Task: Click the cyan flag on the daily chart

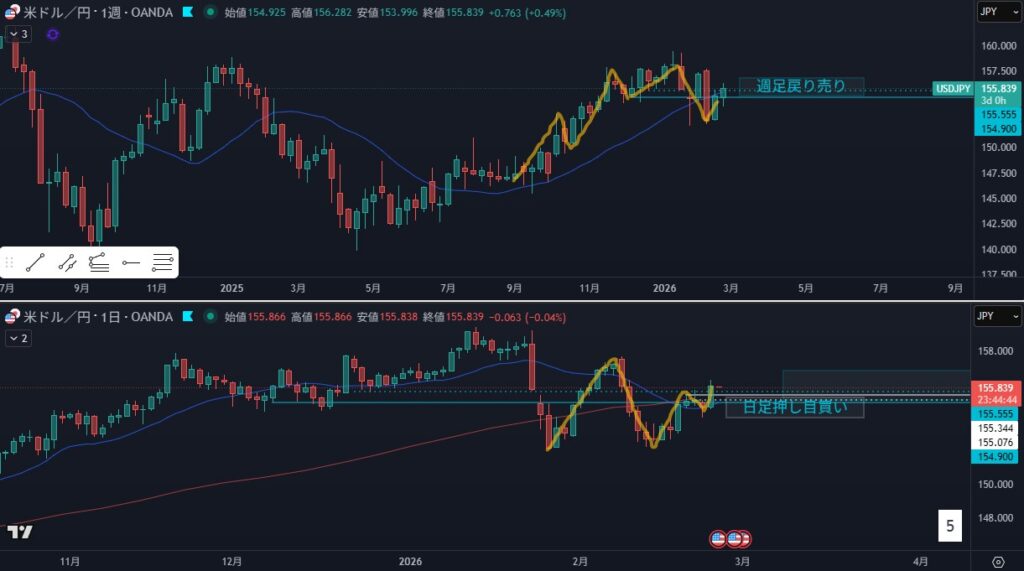Action: 186,317
